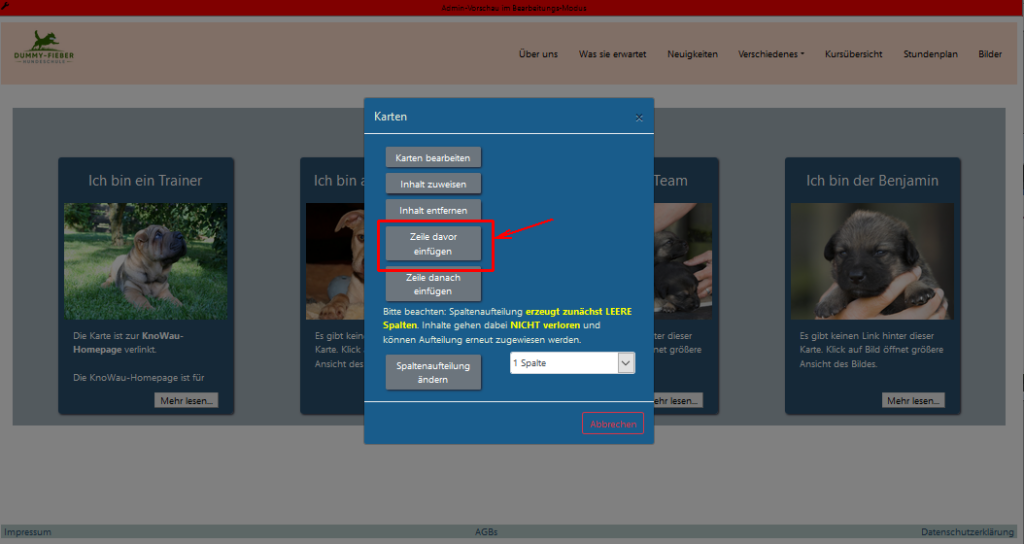Close the Karten dialog with the X
Screen dimensions: 1024x544
(639, 118)
